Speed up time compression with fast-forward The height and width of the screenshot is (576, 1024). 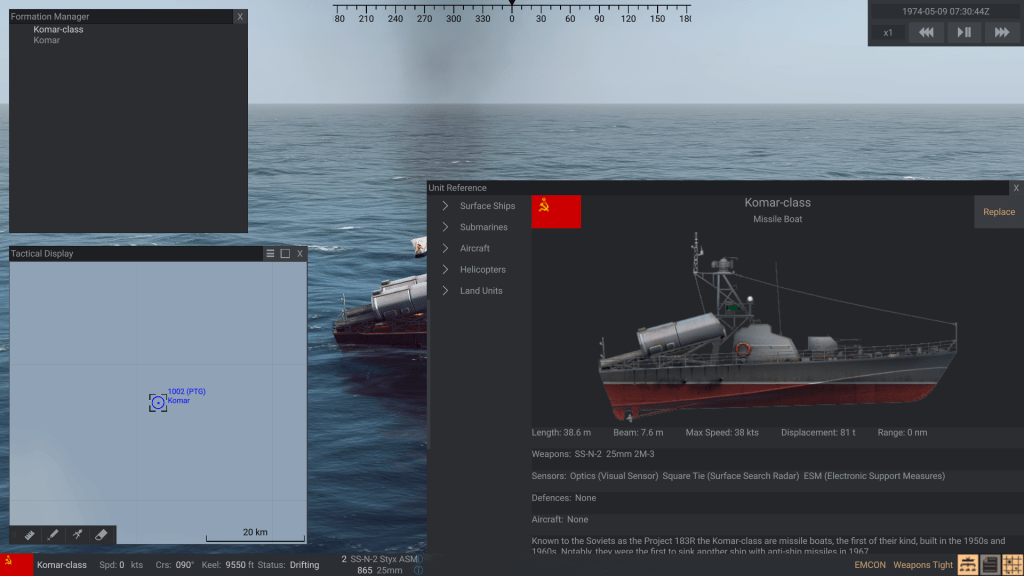(x=1000, y=32)
